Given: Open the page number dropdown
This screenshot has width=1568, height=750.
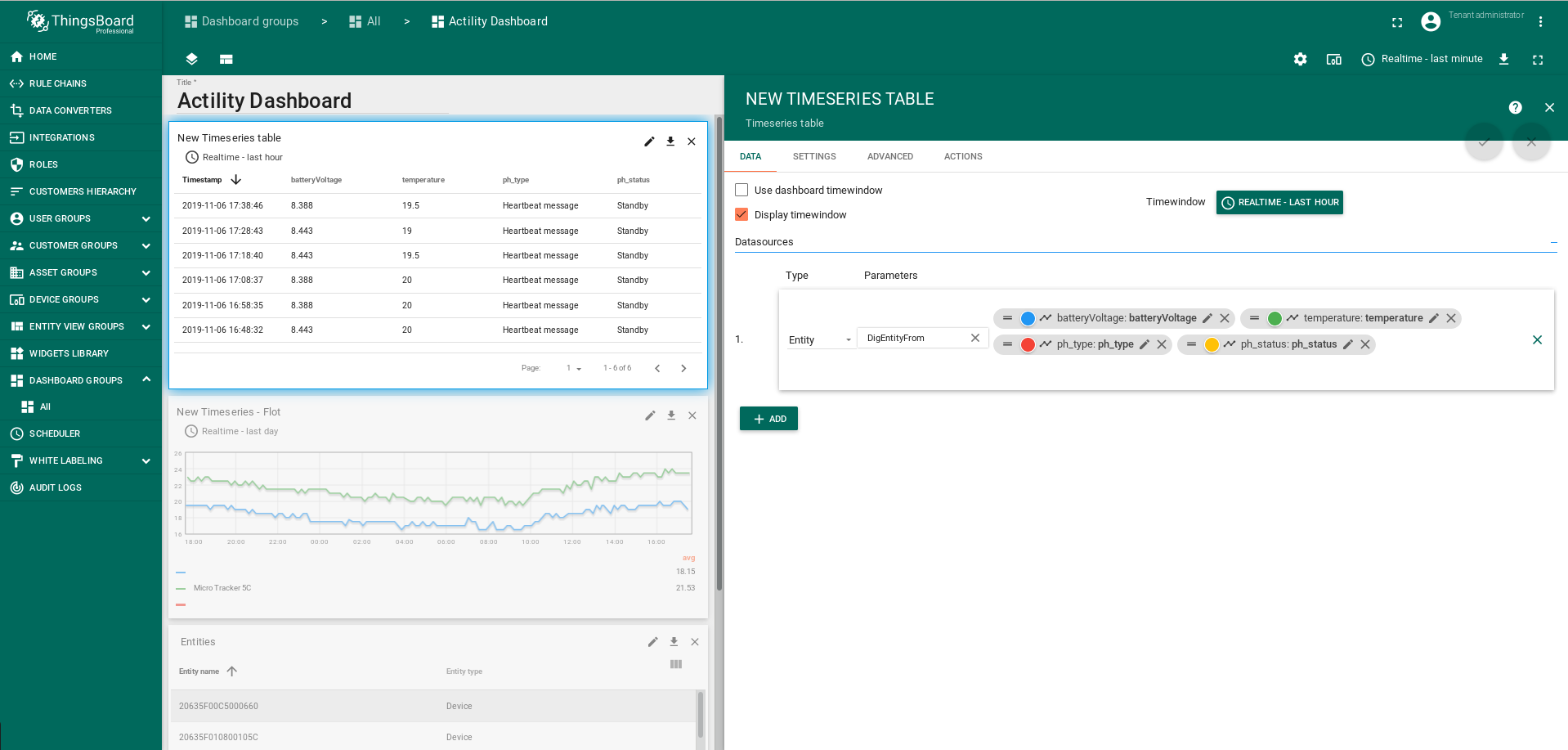Looking at the screenshot, I should [x=573, y=368].
